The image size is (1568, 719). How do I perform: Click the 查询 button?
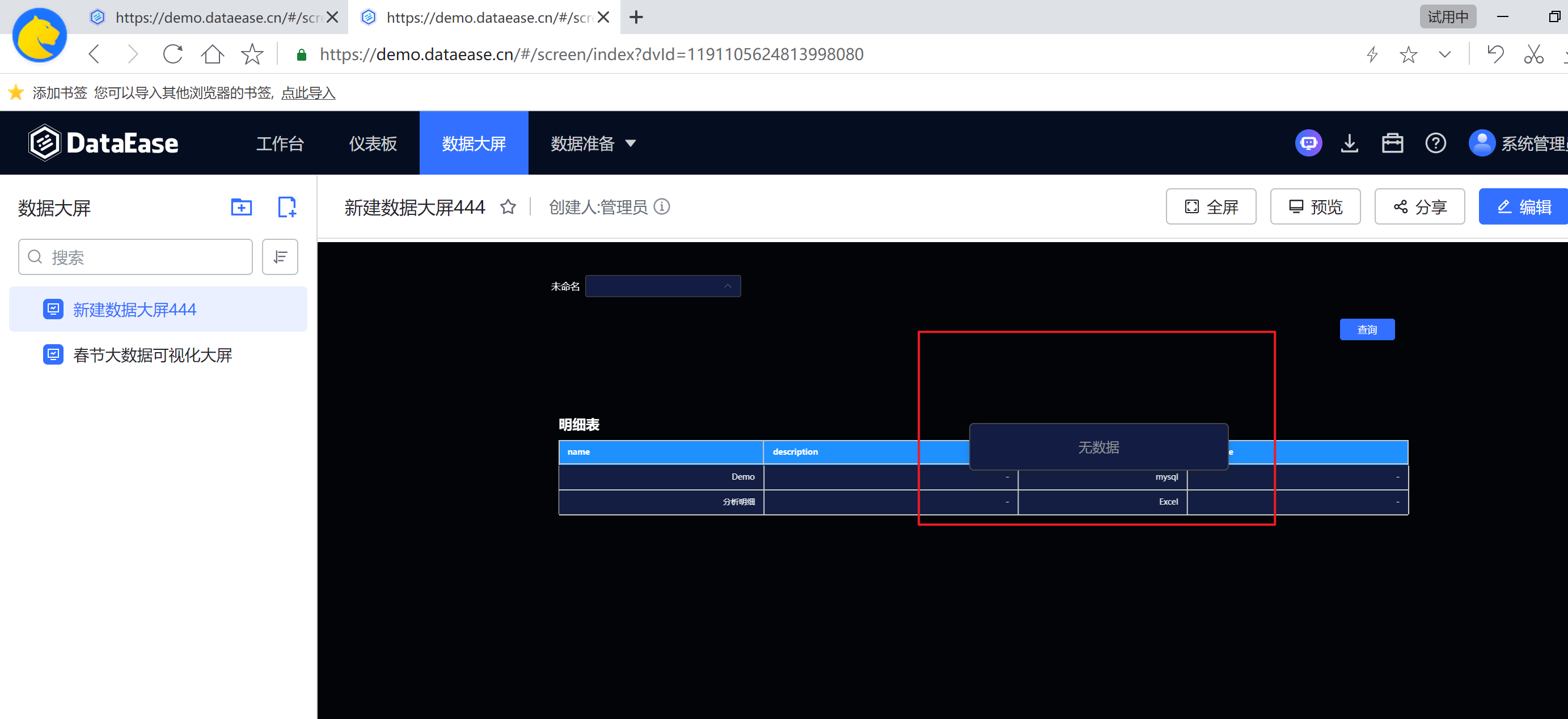(1367, 329)
